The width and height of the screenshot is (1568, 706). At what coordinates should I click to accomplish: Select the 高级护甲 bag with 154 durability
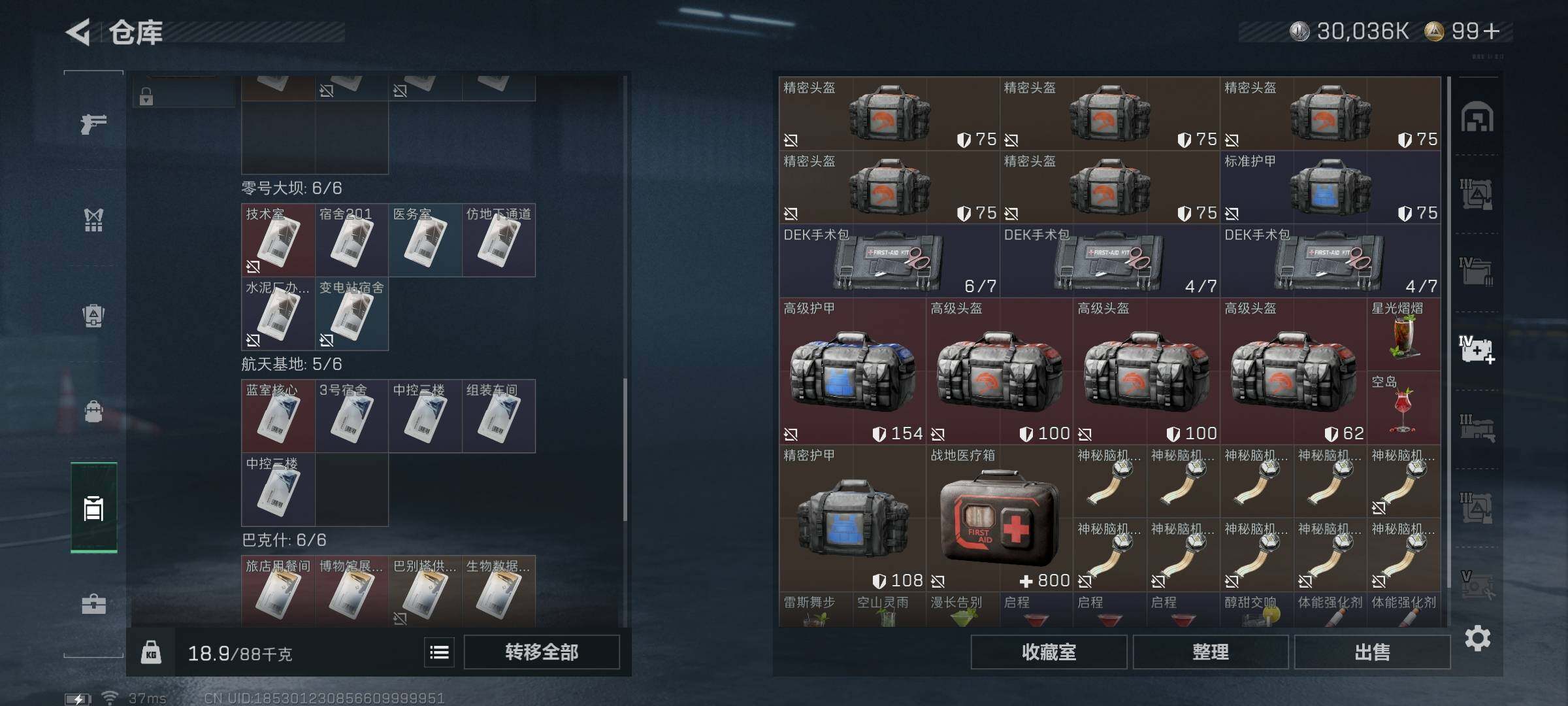pyautogui.click(x=853, y=371)
